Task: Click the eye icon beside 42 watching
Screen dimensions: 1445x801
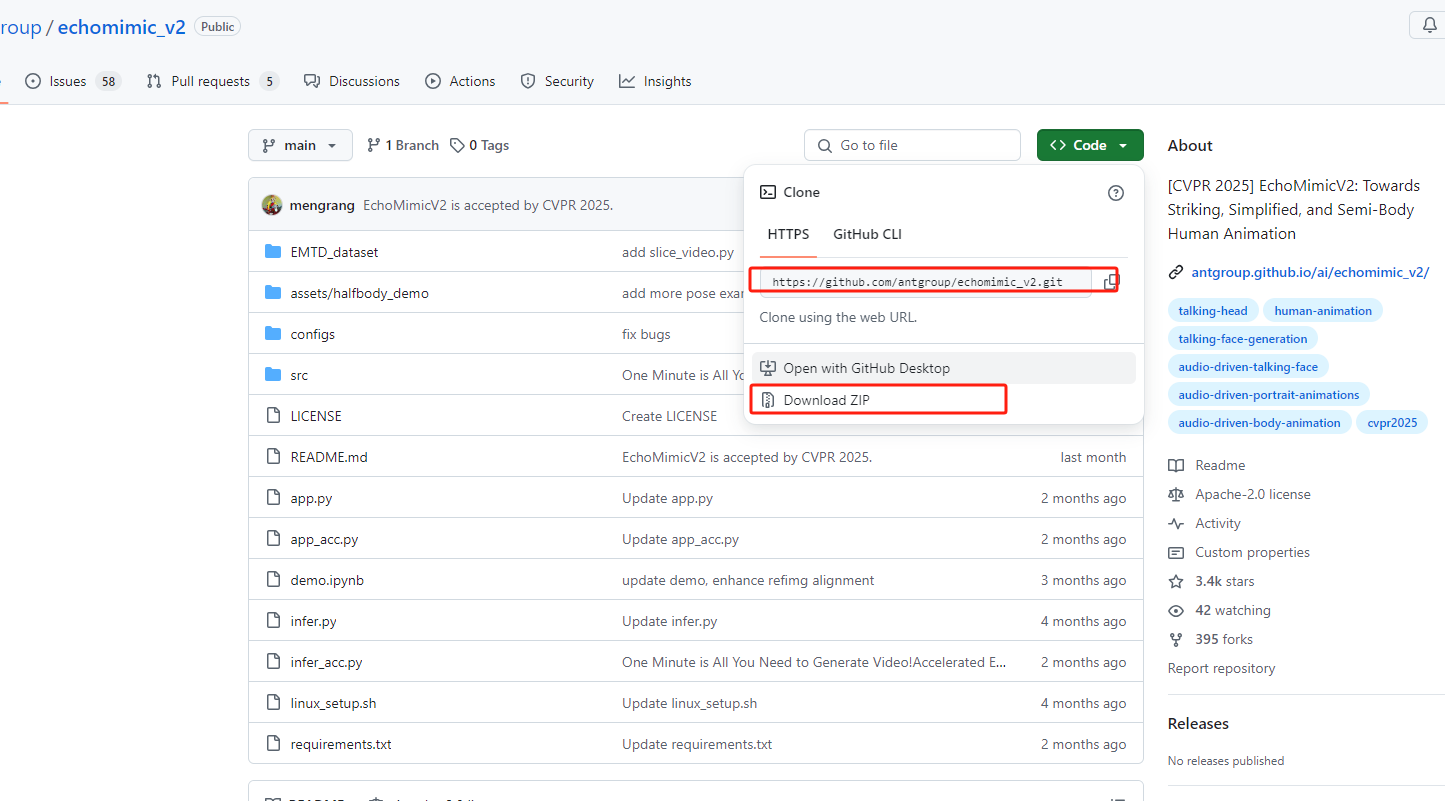Action: tap(1176, 610)
